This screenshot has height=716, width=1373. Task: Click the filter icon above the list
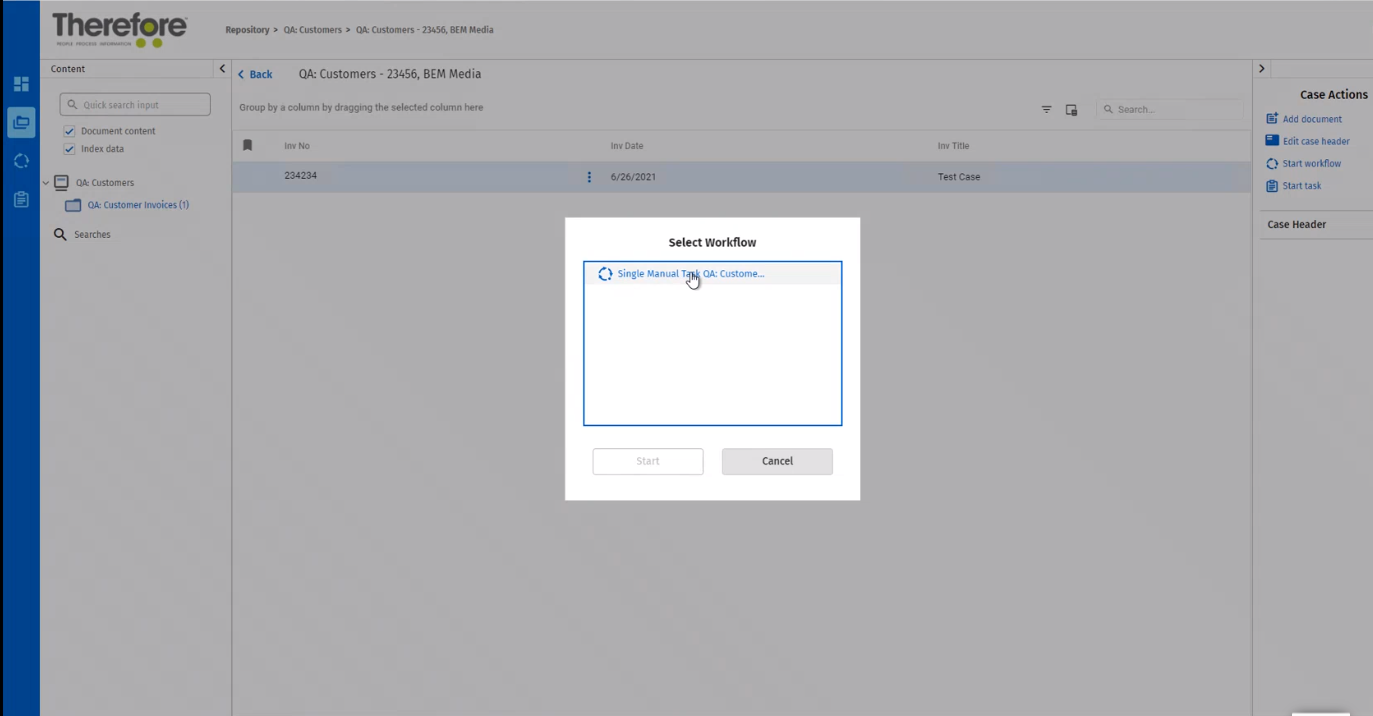pyautogui.click(x=1046, y=110)
